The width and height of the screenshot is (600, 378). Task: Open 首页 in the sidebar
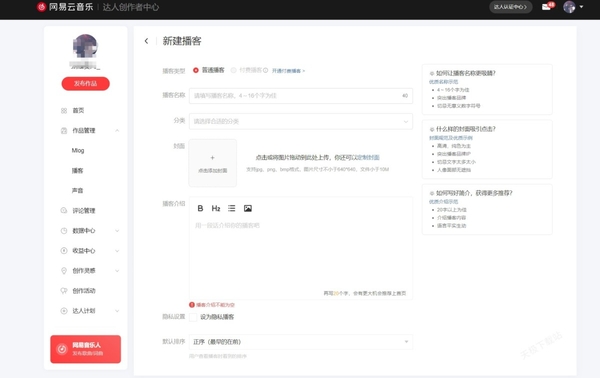point(78,111)
